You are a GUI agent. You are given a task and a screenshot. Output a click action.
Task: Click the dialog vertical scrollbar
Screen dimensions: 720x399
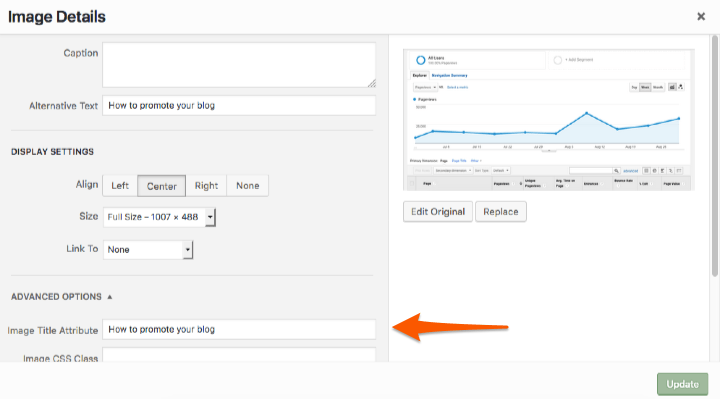[714, 156]
